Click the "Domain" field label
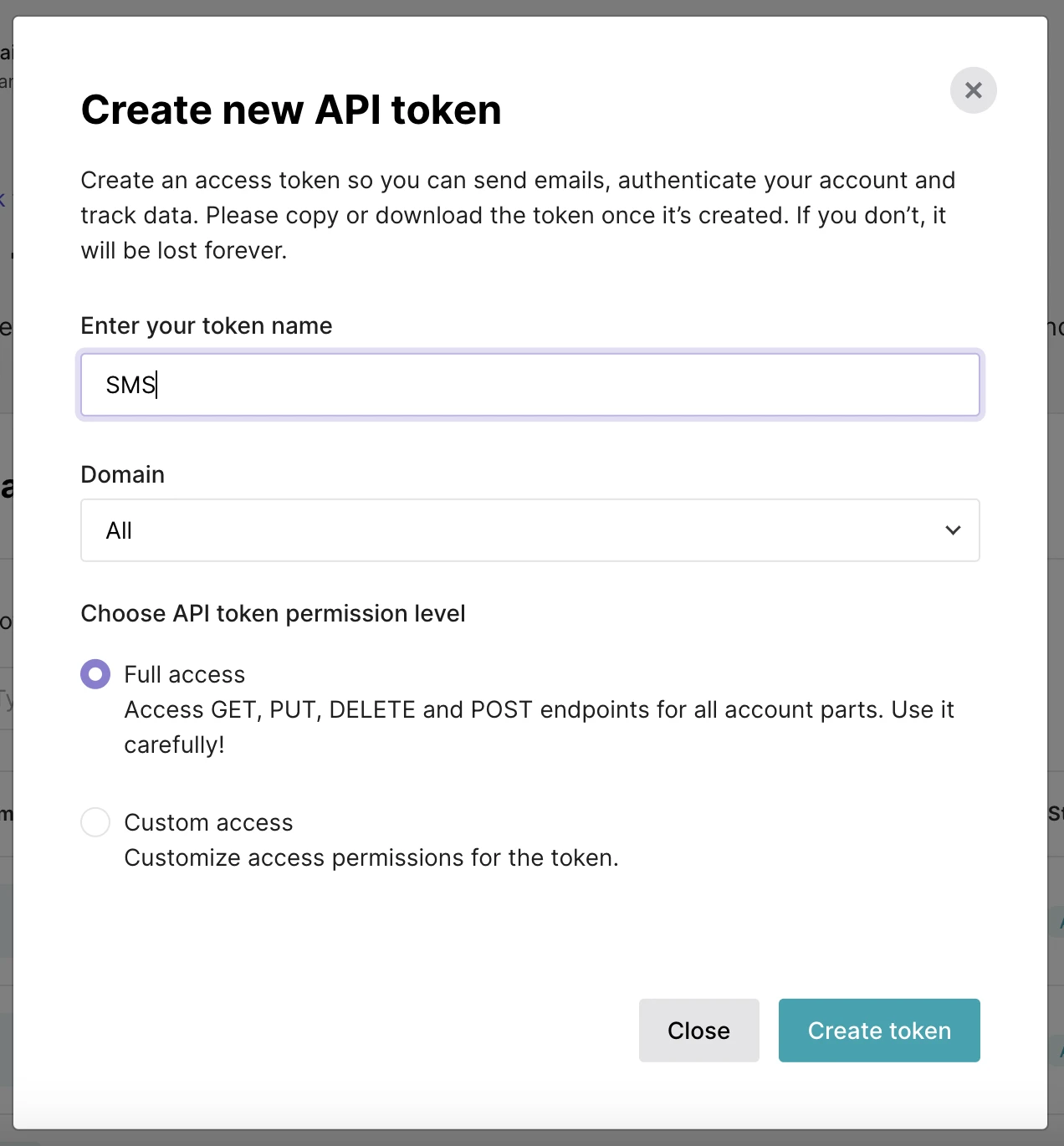1064x1146 pixels. pyautogui.click(x=123, y=474)
